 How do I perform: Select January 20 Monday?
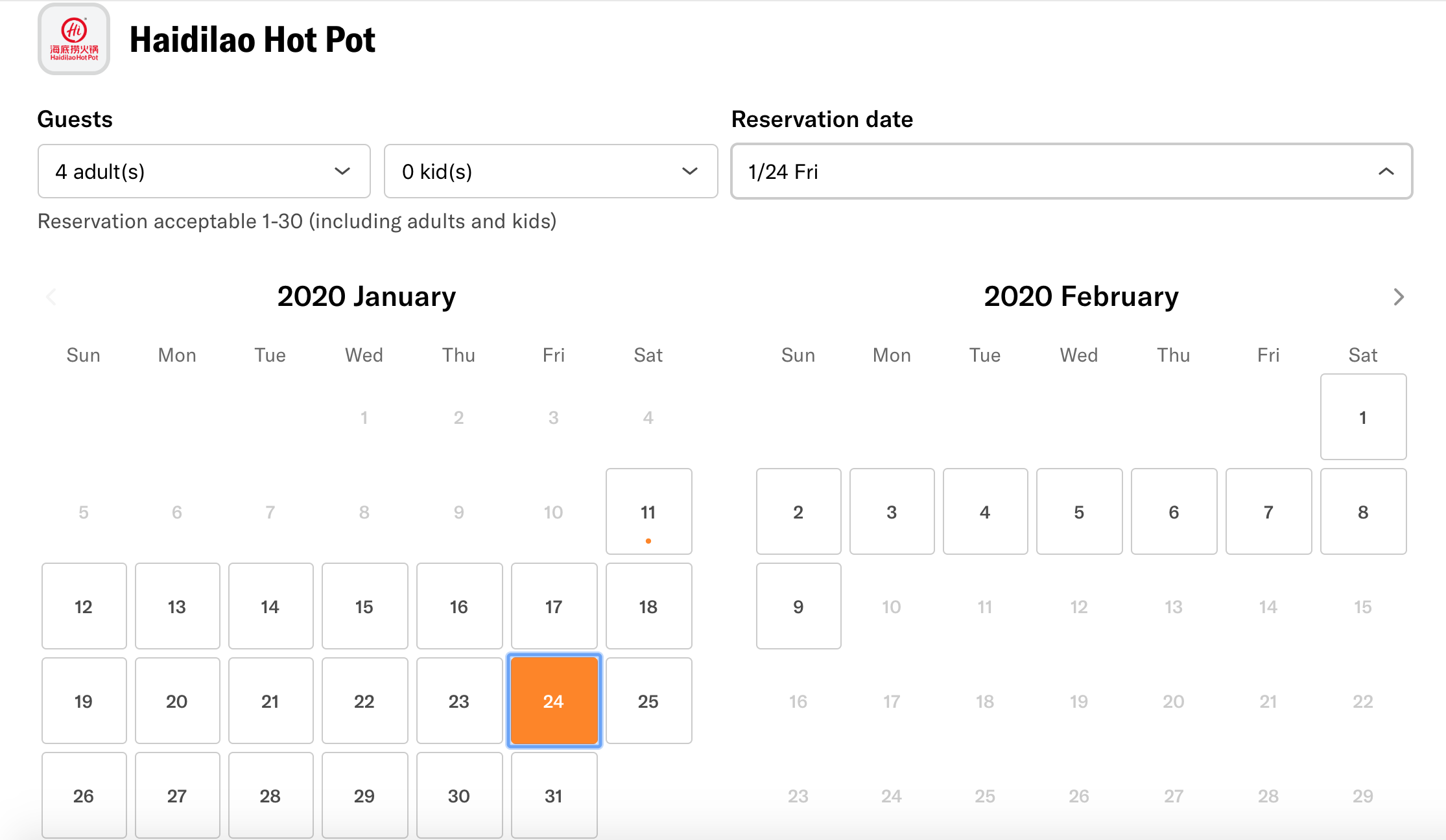(177, 701)
